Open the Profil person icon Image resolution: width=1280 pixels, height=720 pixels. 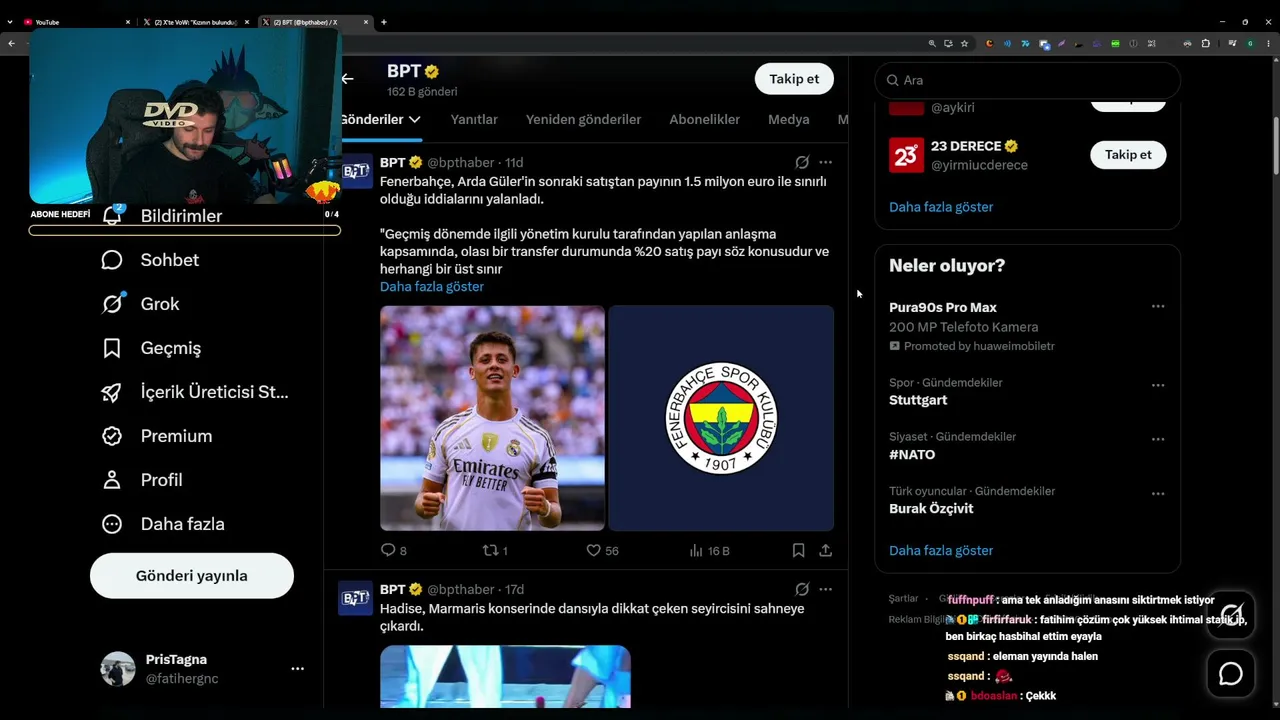click(112, 480)
